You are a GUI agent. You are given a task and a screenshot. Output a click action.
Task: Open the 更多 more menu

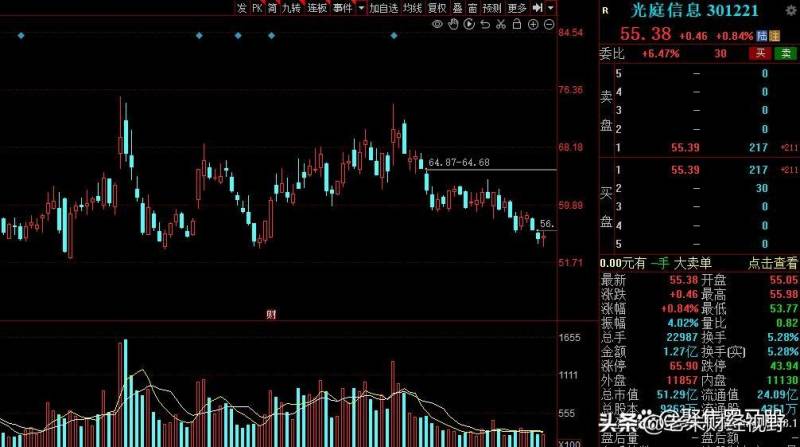point(517,8)
